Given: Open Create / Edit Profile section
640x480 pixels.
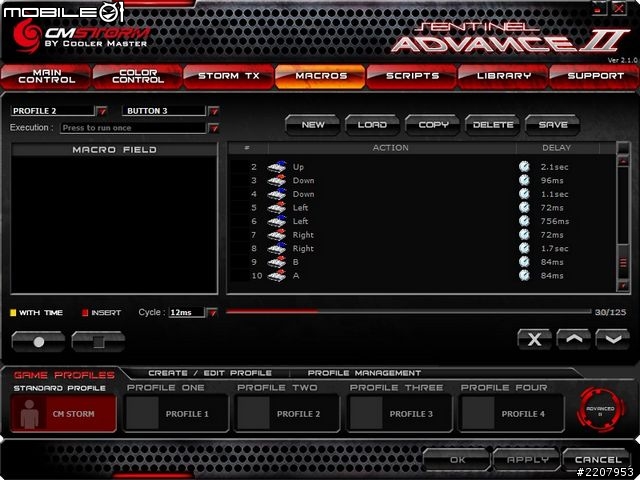Looking at the screenshot, I should tap(210, 373).
